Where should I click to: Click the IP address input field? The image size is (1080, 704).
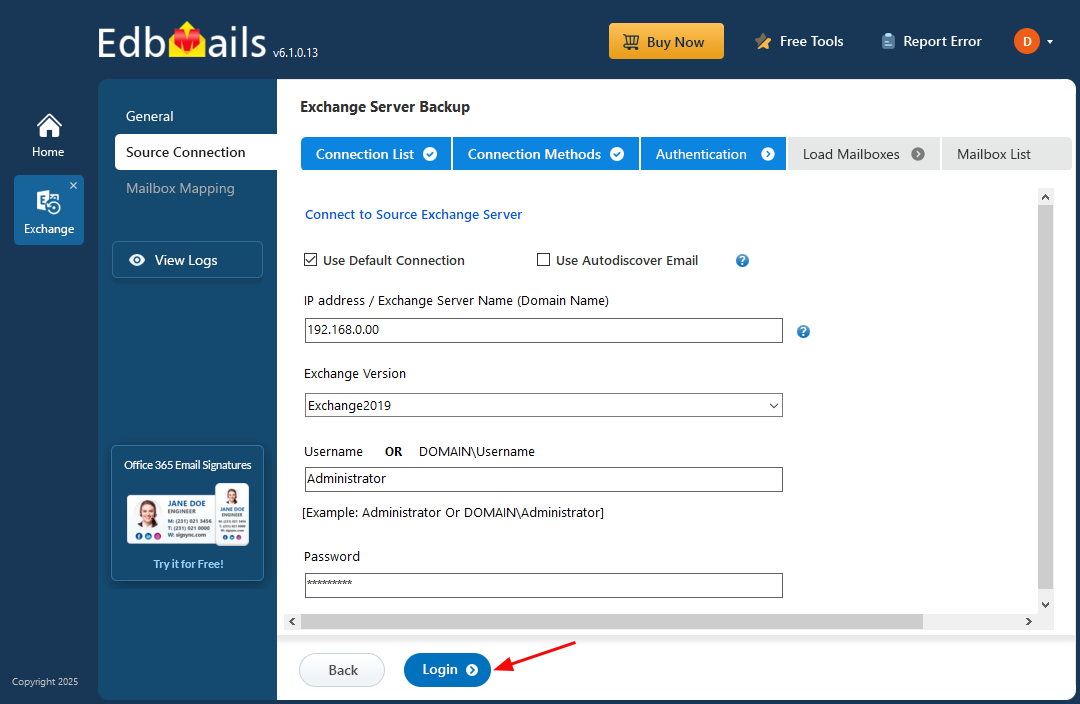click(543, 330)
